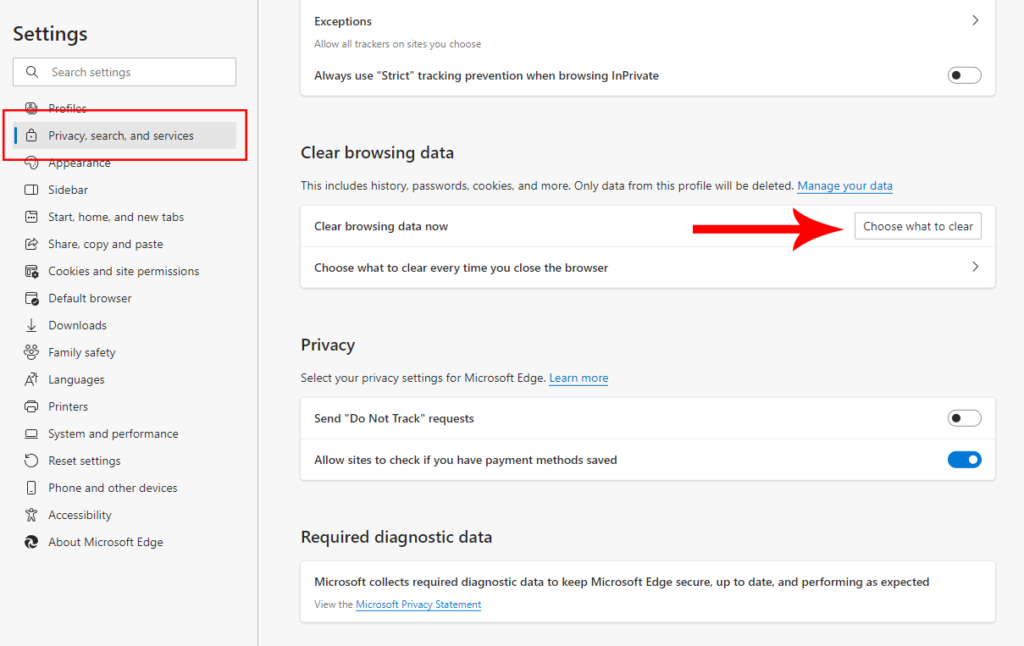Click the Downloads arrow icon
This screenshot has height=646, width=1024.
pos(30,325)
